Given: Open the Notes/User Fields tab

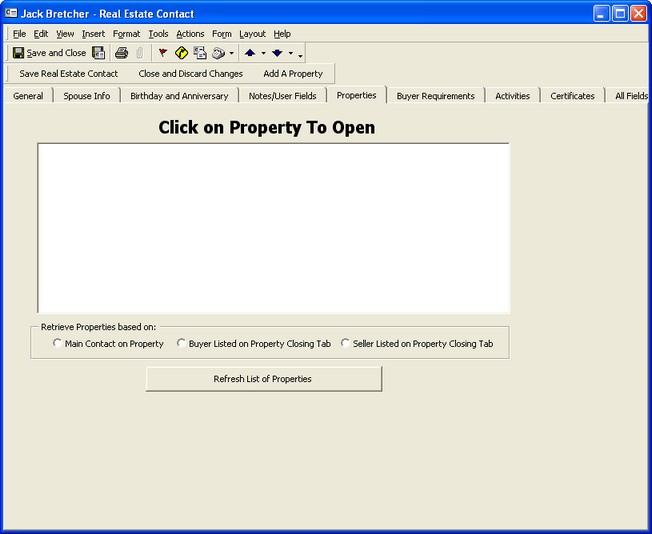Looking at the screenshot, I should pyautogui.click(x=282, y=96).
